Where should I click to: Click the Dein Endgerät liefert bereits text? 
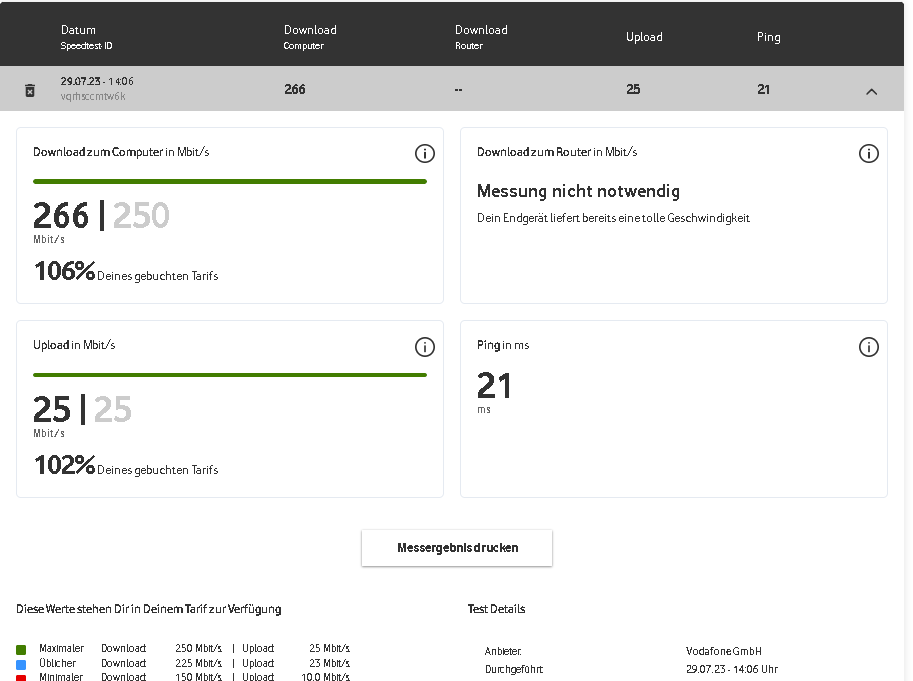click(613, 218)
